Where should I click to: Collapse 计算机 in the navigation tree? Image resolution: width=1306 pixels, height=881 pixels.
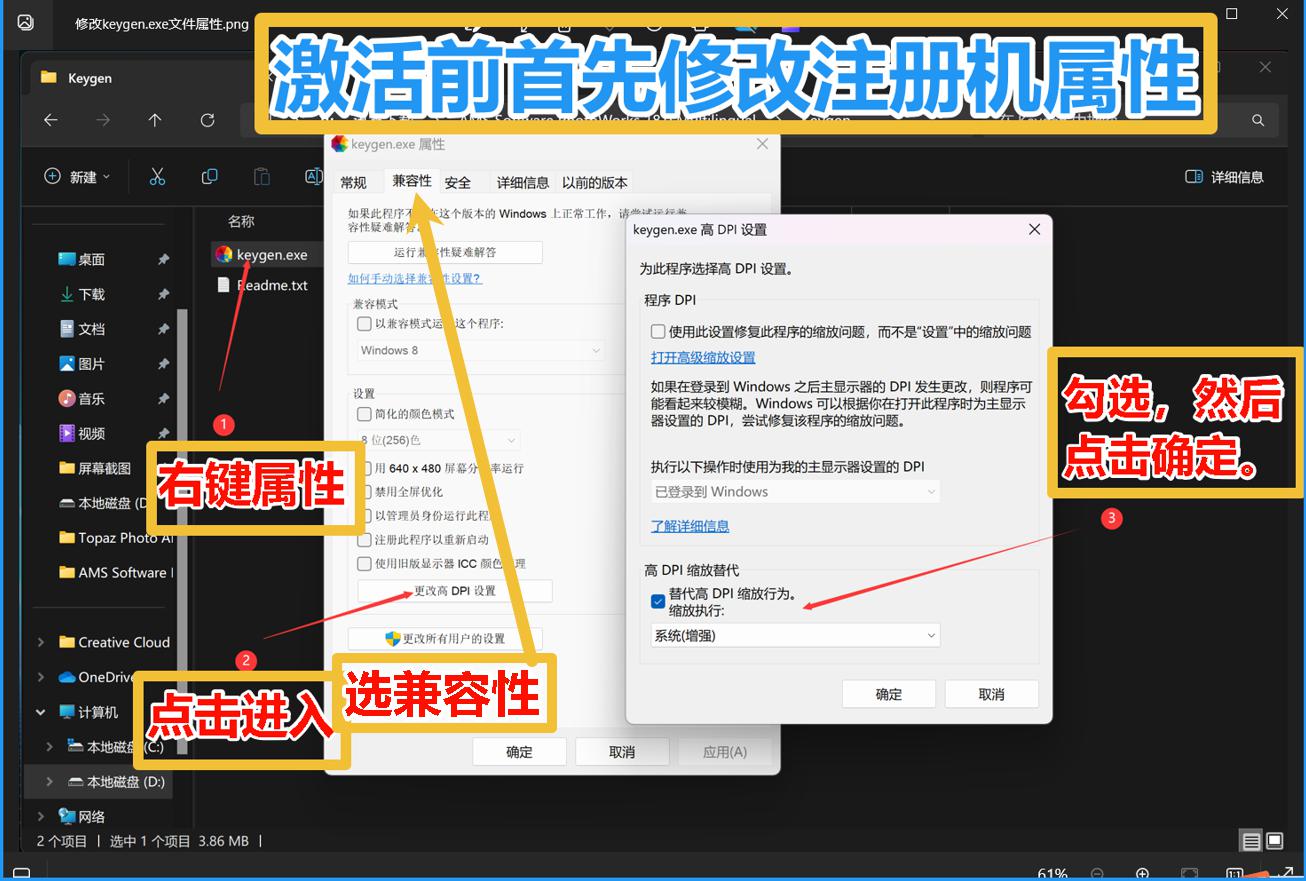point(41,713)
